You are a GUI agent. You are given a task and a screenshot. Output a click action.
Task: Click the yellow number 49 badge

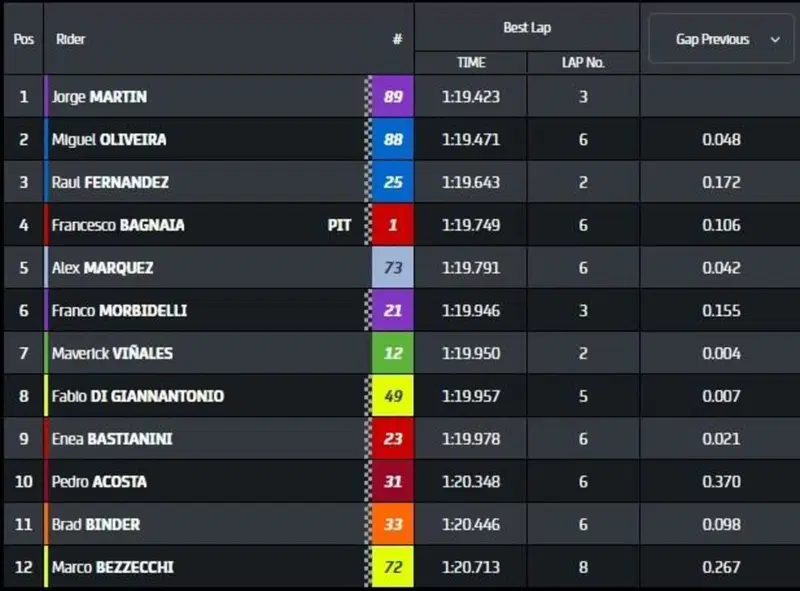393,396
